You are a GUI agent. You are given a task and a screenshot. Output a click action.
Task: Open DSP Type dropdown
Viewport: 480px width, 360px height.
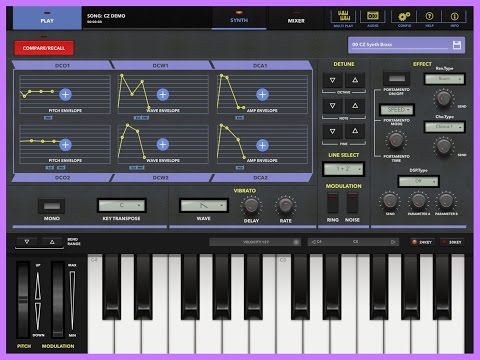[x=419, y=182]
